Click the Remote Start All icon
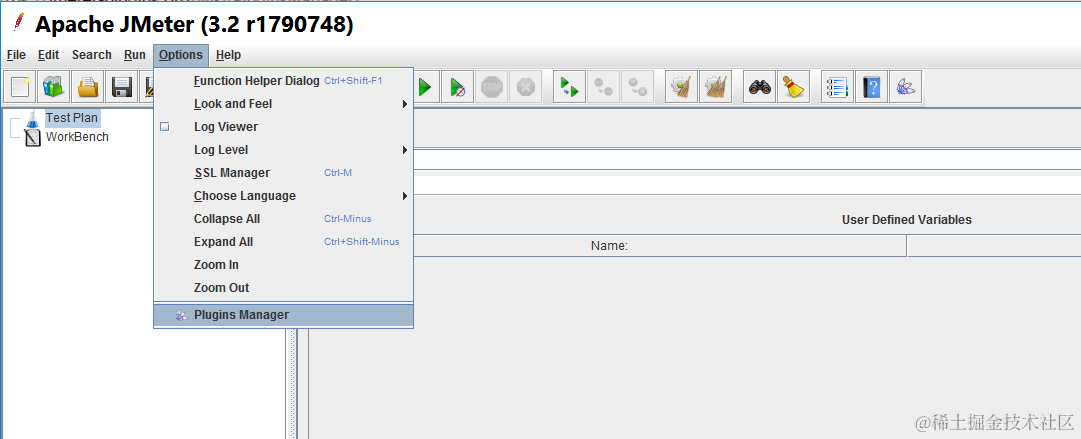 [569, 87]
